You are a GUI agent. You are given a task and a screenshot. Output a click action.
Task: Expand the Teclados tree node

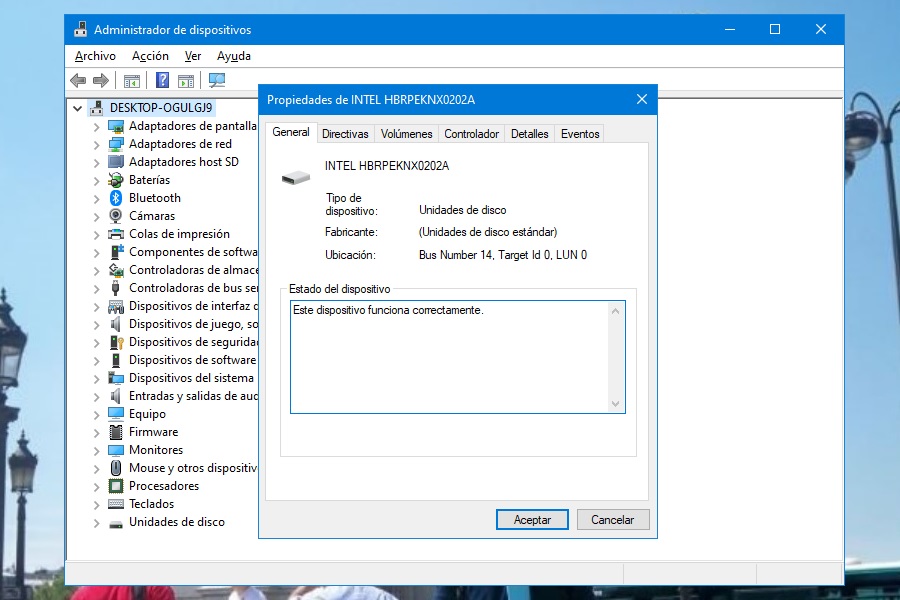(96, 504)
